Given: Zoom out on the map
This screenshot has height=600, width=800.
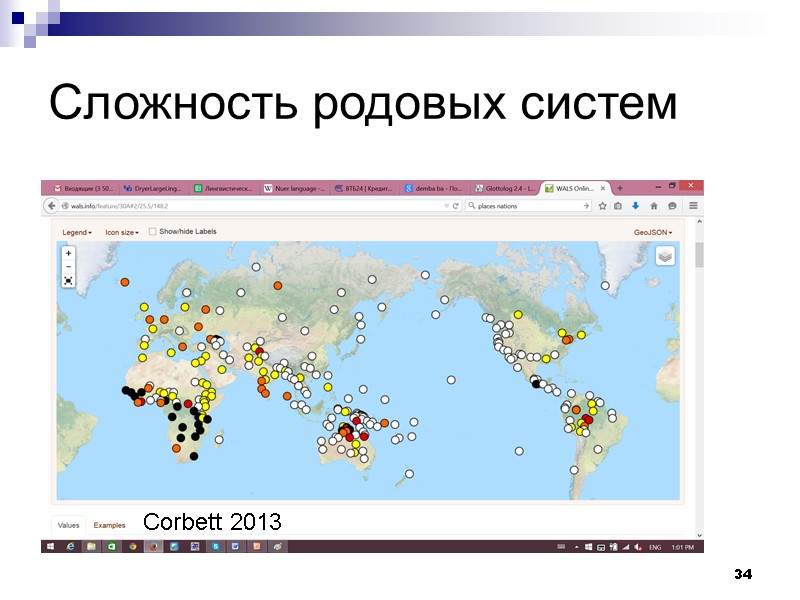Looking at the screenshot, I should (x=68, y=266).
